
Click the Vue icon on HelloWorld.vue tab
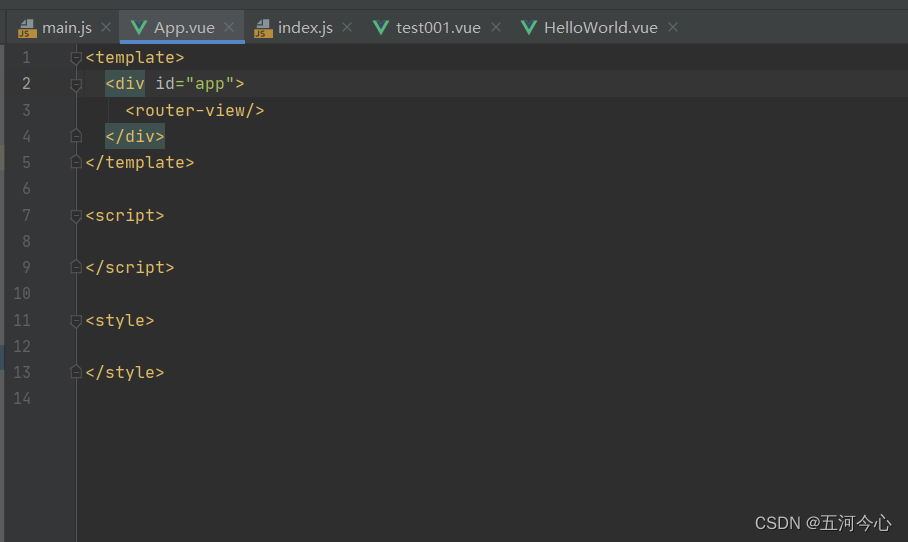529,27
